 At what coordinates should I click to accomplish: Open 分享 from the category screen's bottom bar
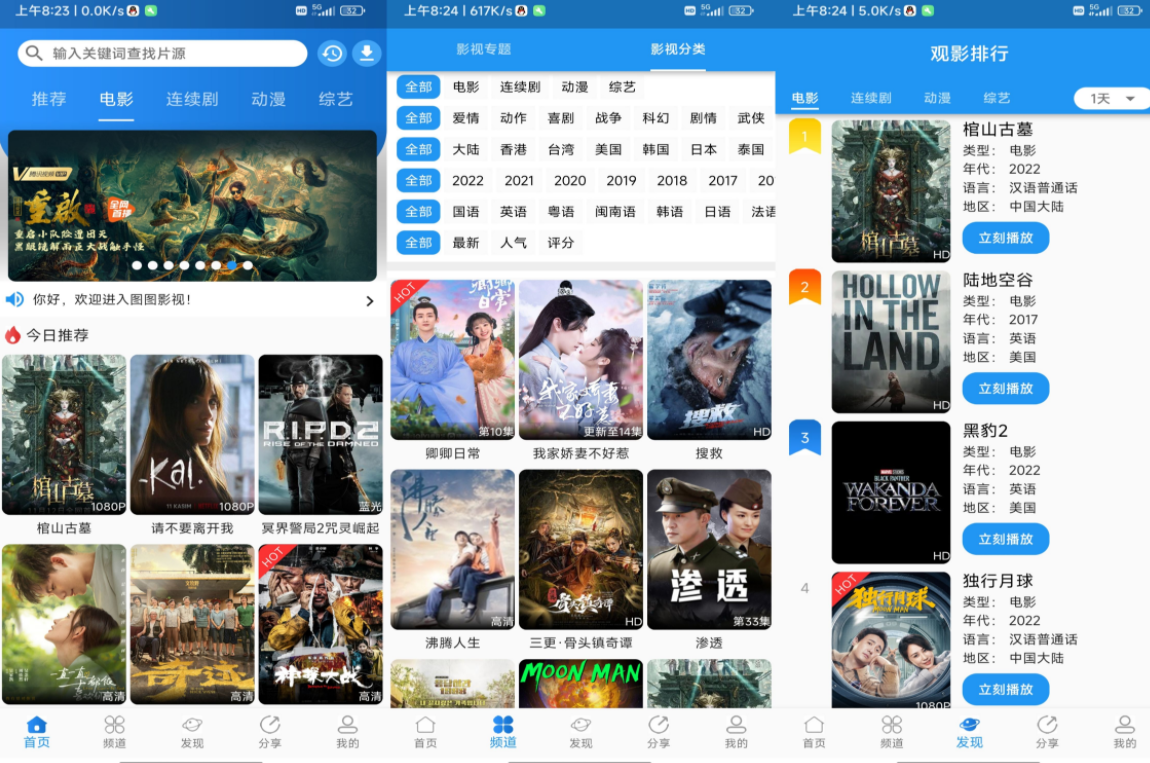pos(659,731)
